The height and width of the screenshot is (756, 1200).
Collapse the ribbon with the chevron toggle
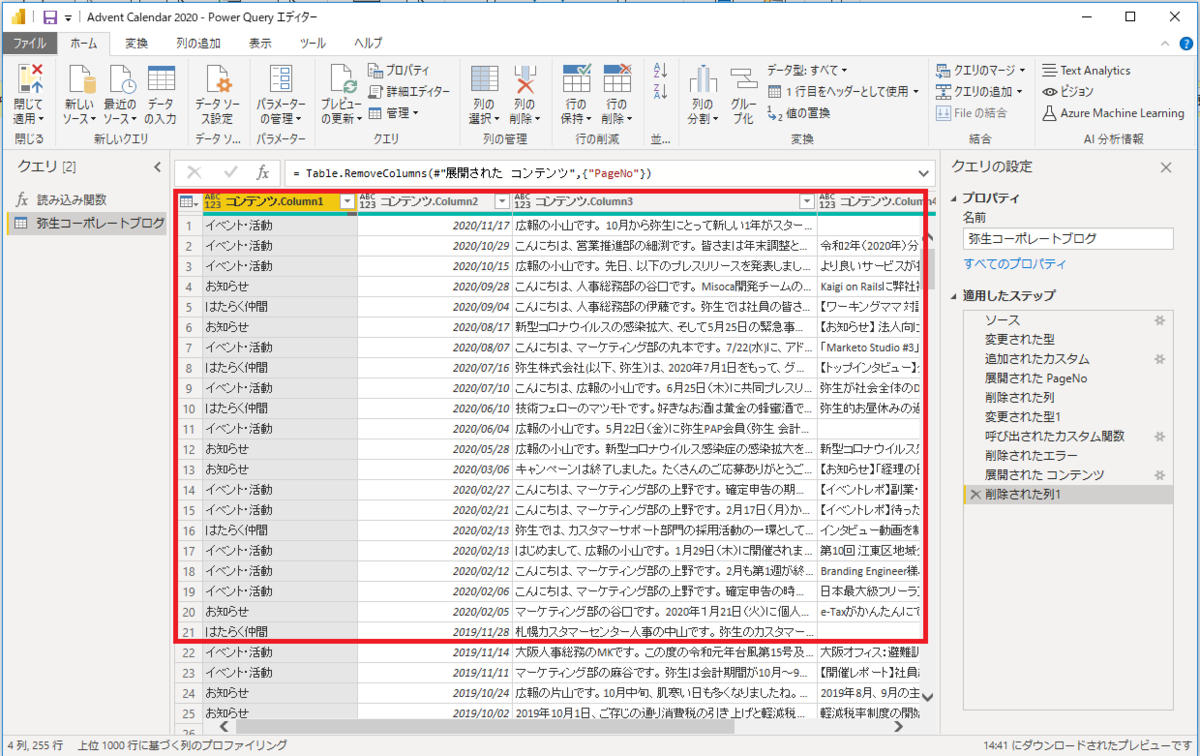point(1164,44)
